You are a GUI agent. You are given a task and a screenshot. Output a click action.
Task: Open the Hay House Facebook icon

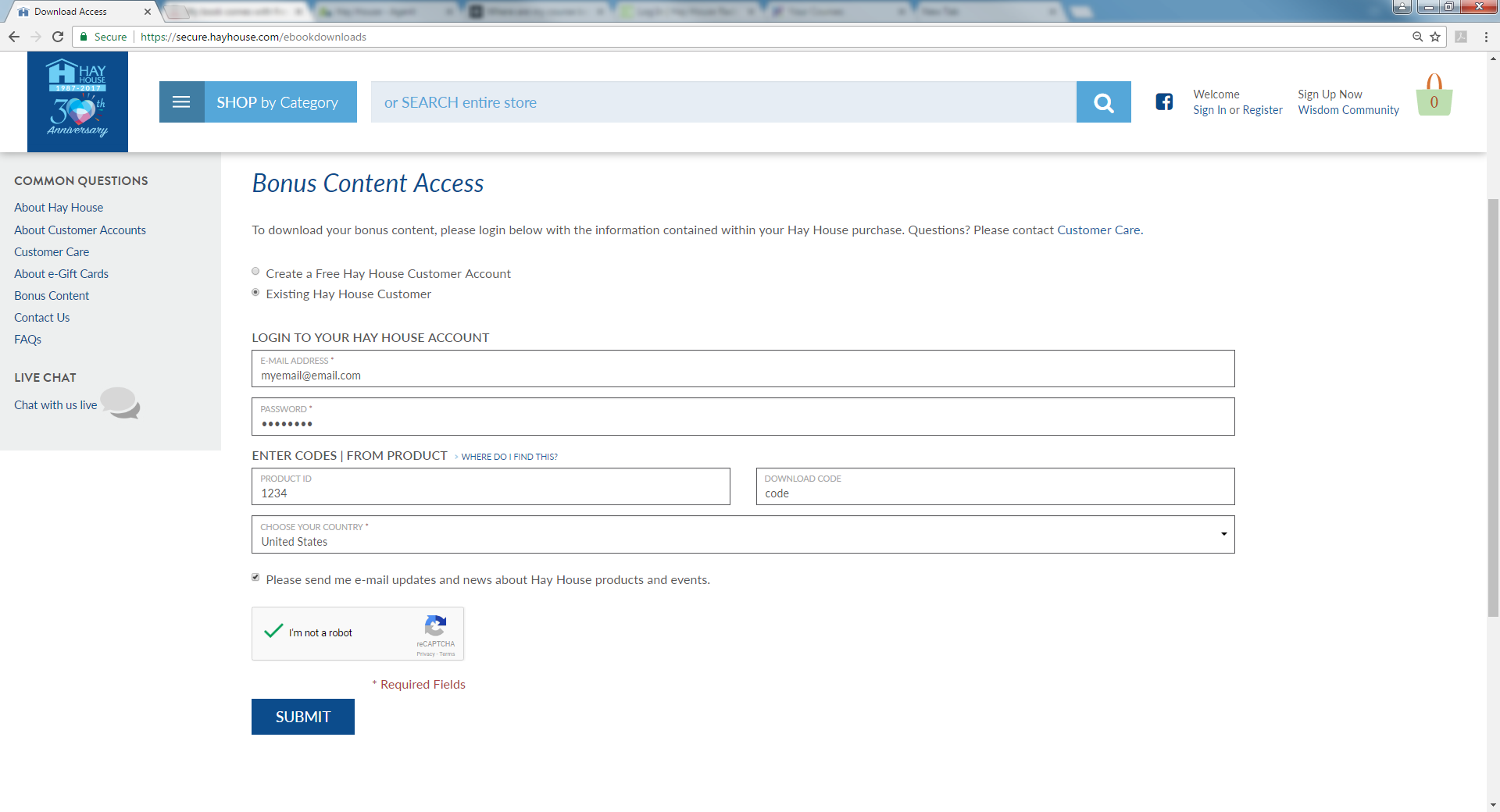tap(1164, 101)
